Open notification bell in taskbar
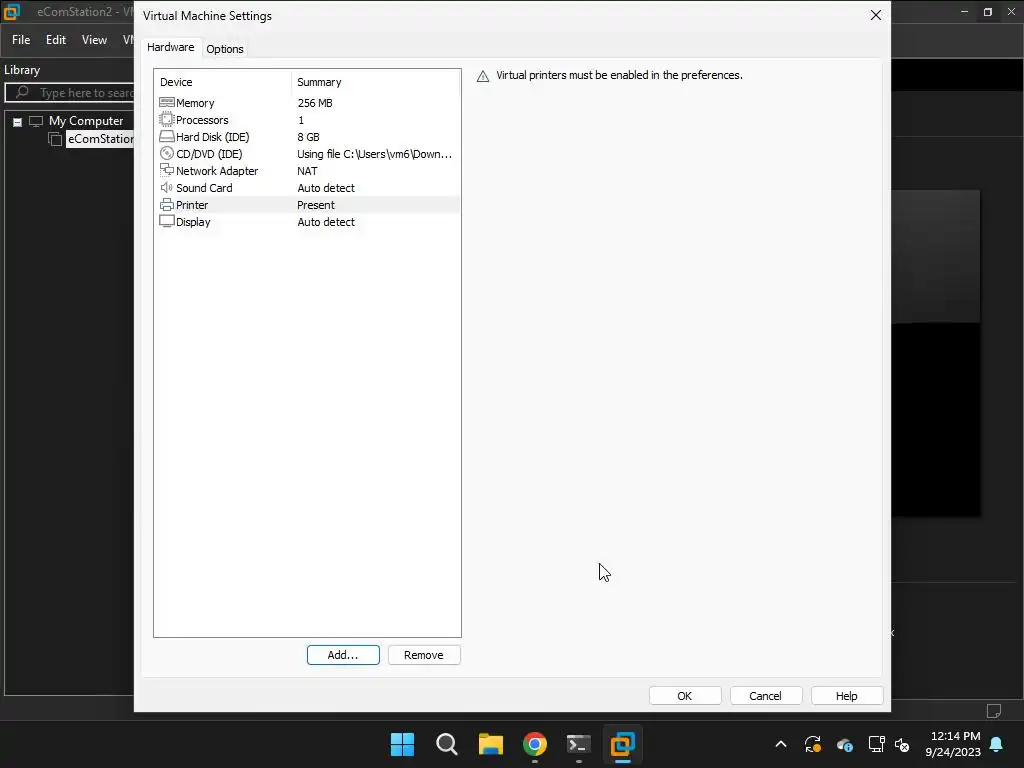 click(997, 744)
